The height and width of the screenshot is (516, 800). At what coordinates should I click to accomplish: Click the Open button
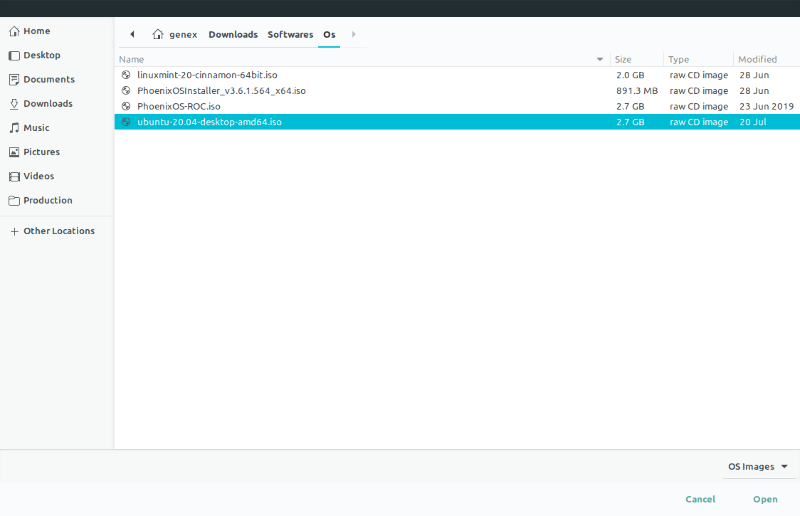765,499
